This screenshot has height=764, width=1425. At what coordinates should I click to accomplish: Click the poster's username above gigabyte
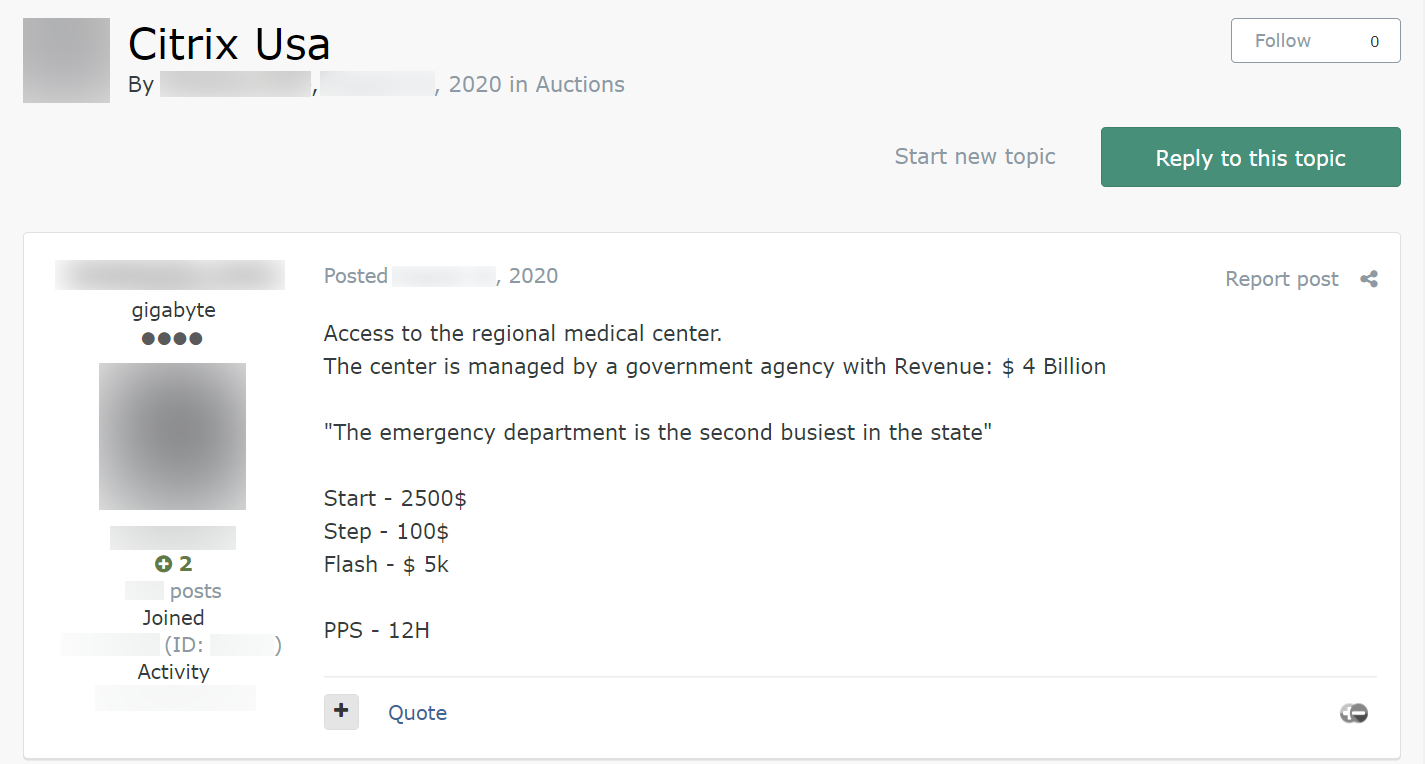point(170,275)
